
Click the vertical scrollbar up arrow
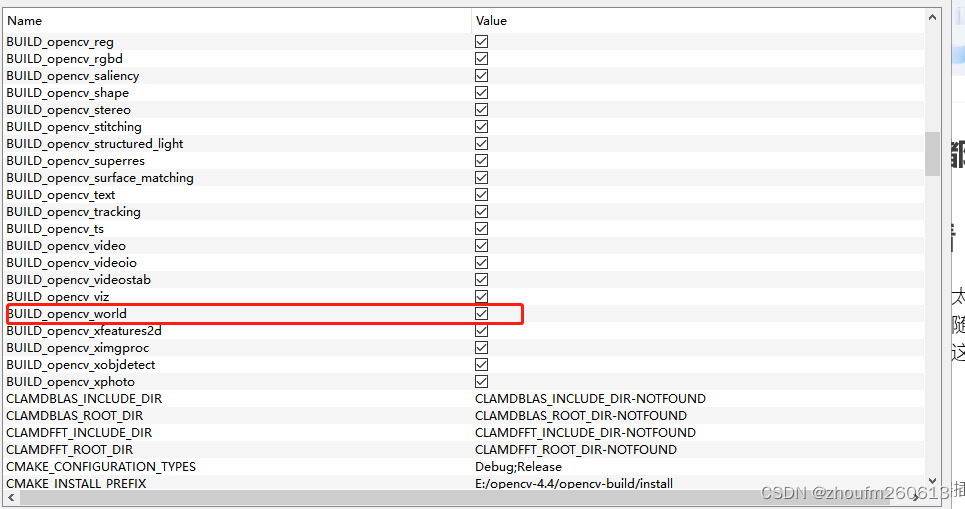click(x=932, y=18)
